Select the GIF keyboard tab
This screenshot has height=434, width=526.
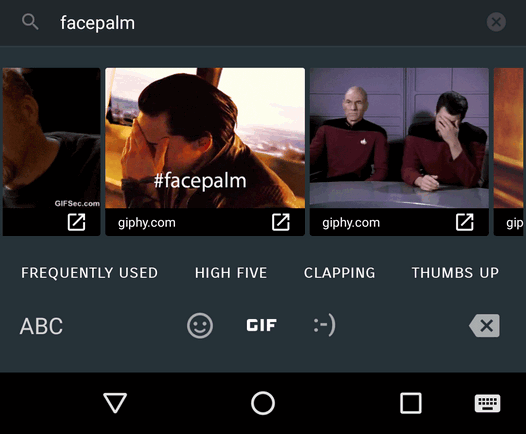pyautogui.click(x=262, y=325)
